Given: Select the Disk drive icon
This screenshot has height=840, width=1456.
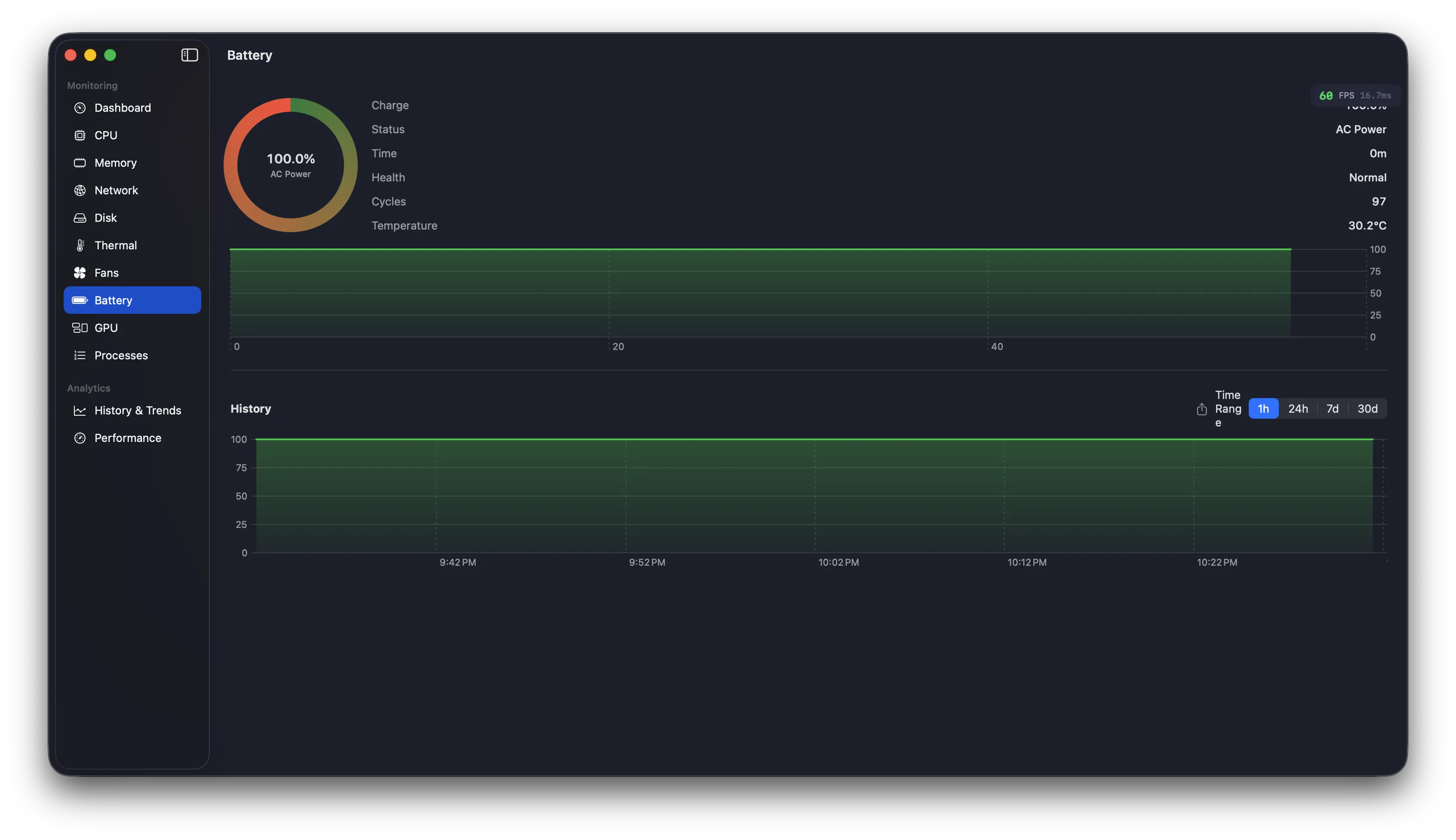Looking at the screenshot, I should (x=80, y=218).
